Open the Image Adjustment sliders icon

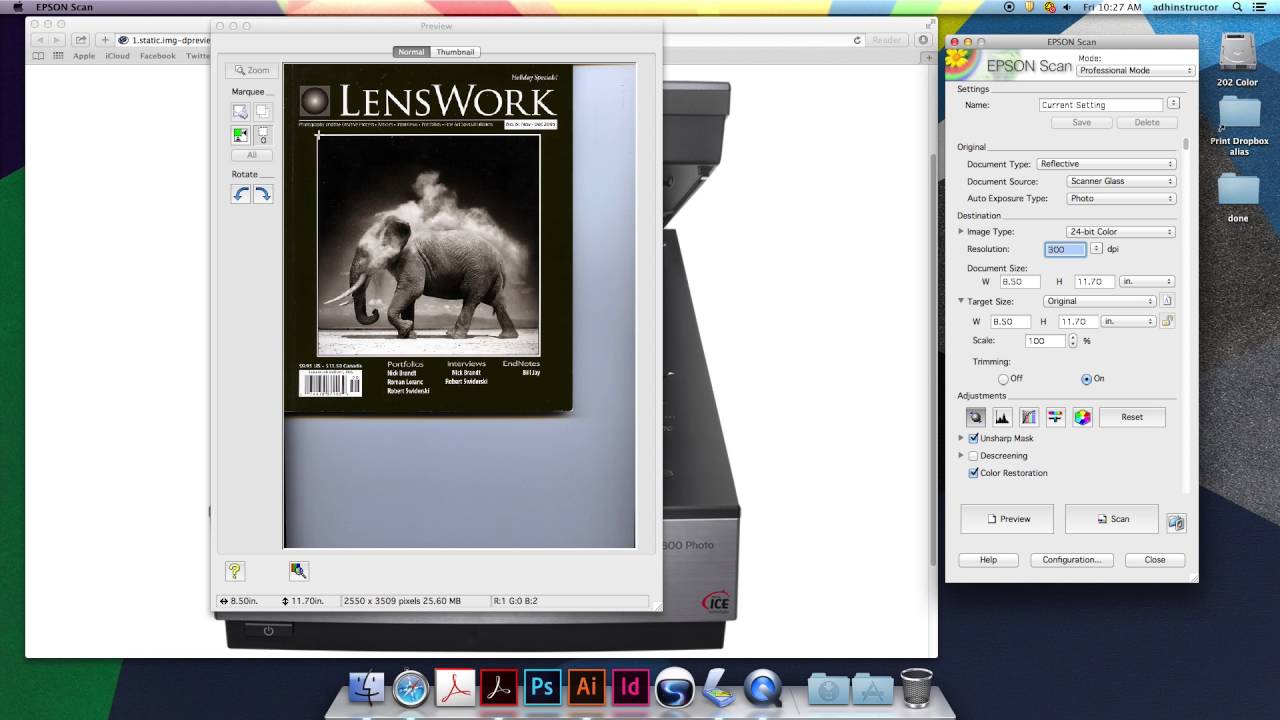(1055, 417)
